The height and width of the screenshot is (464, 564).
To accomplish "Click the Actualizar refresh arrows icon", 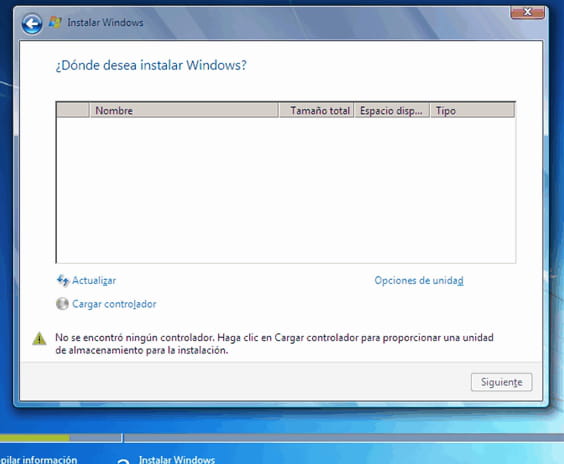I will pyautogui.click(x=63, y=281).
